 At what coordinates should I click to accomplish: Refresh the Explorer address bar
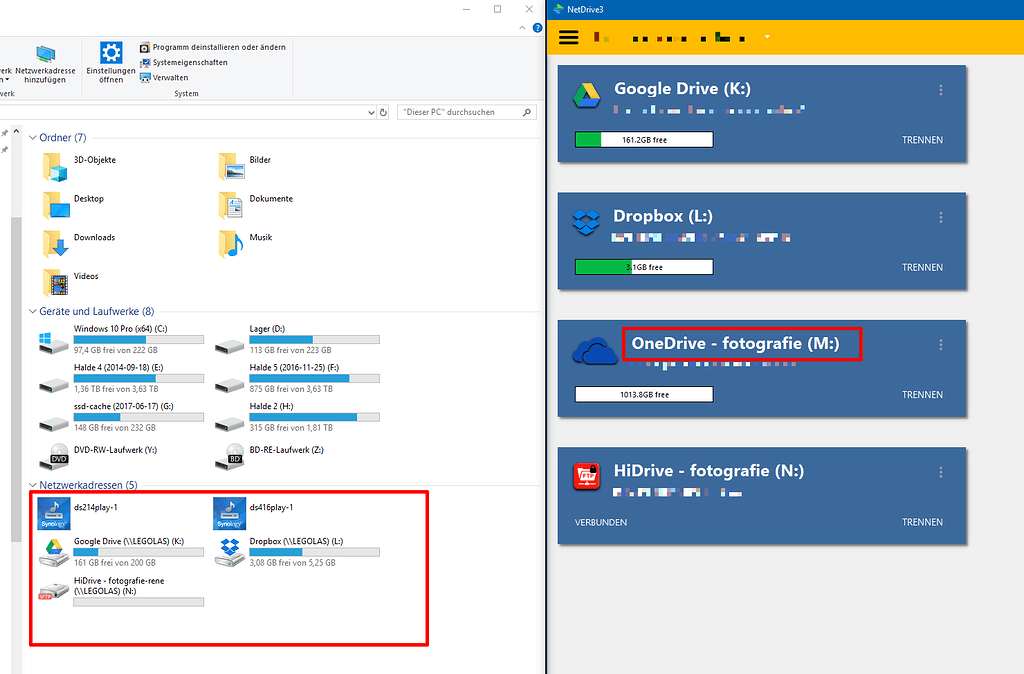pos(383,112)
